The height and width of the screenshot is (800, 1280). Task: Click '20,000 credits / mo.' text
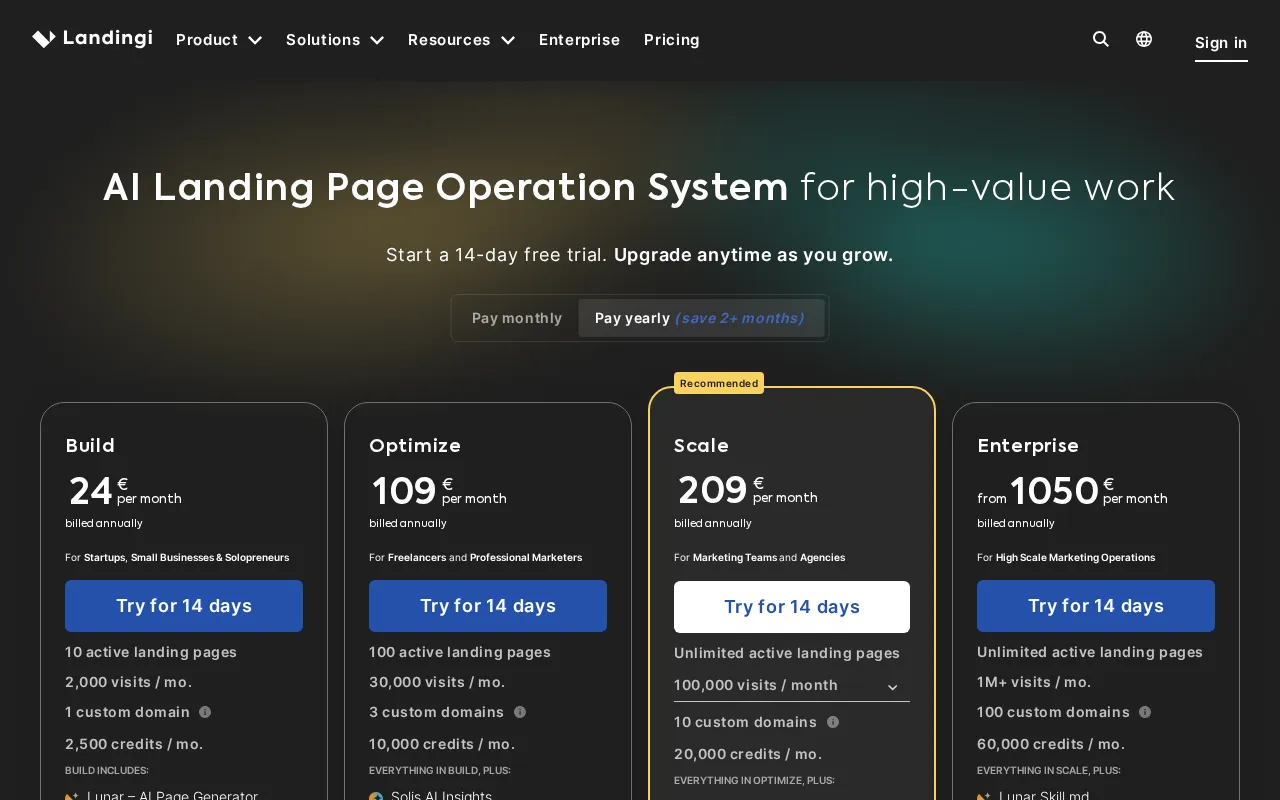coord(748,754)
